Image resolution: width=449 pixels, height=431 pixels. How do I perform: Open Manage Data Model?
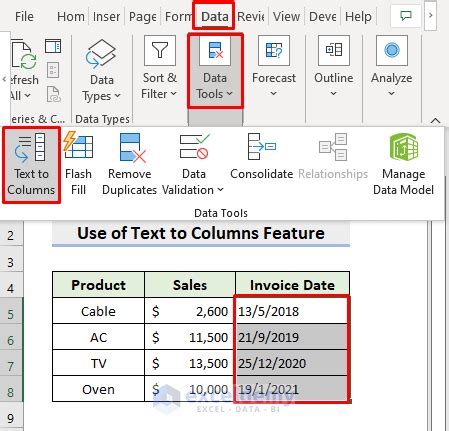pos(403,164)
